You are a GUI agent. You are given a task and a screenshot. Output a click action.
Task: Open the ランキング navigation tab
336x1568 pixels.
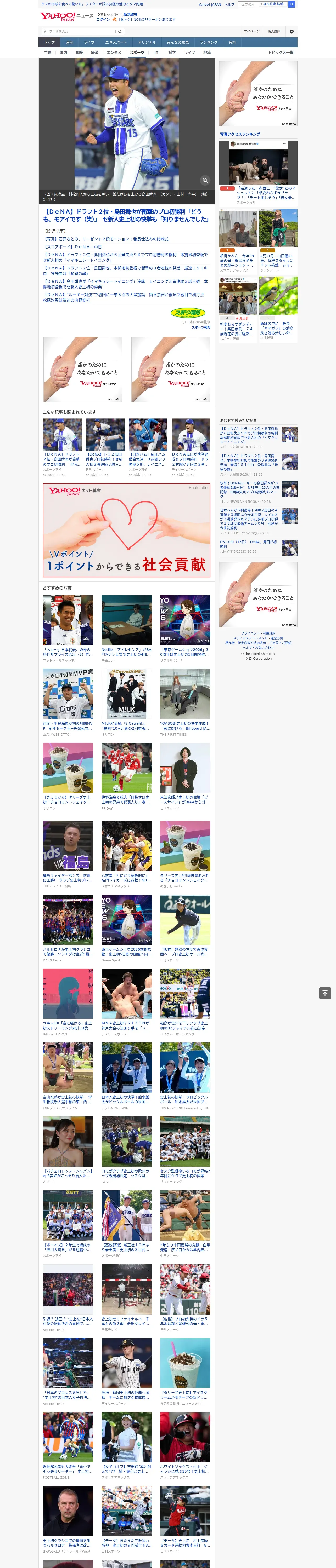(x=209, y=43)
